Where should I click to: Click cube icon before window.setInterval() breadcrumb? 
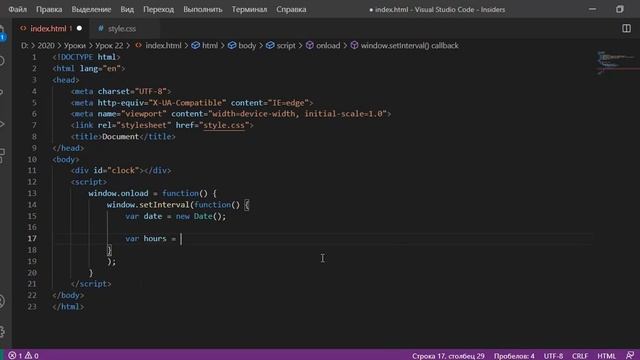tap(354, 45)
